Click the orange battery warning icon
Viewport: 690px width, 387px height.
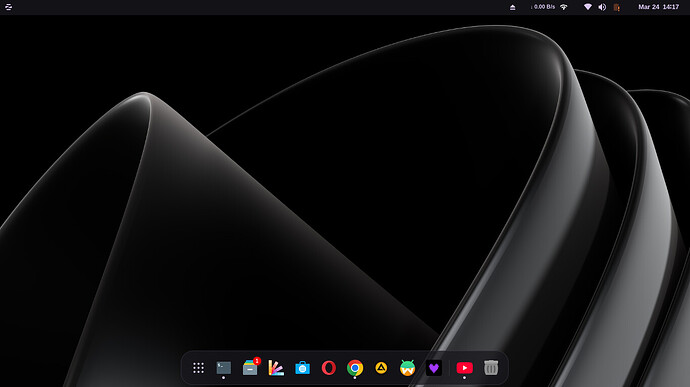pos(617,7)
